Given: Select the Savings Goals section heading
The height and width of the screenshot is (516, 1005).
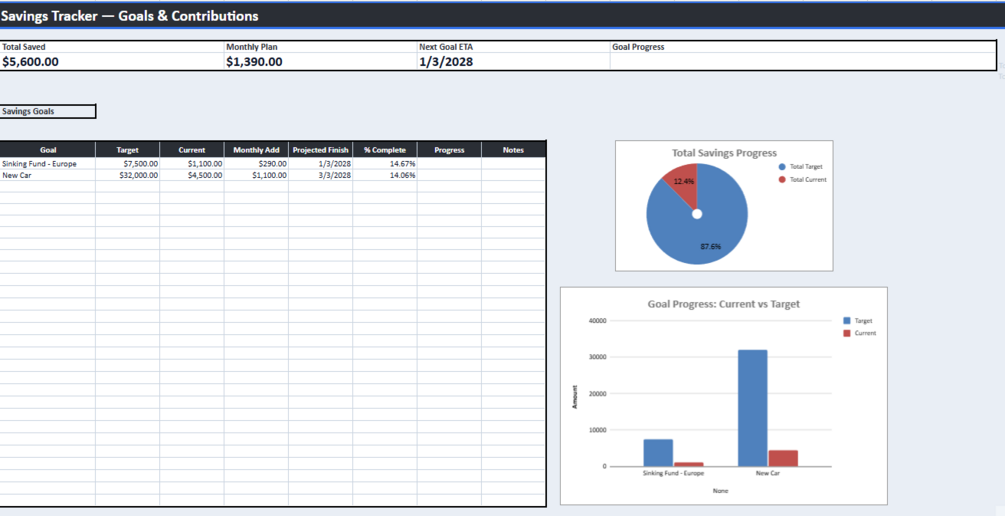Looking at the screenshot, I should pyautogui.click(x=48, y=112).
